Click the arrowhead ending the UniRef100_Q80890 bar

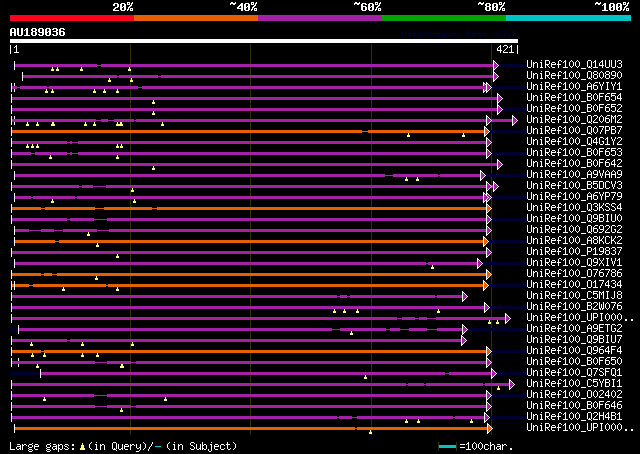[496, 76]
